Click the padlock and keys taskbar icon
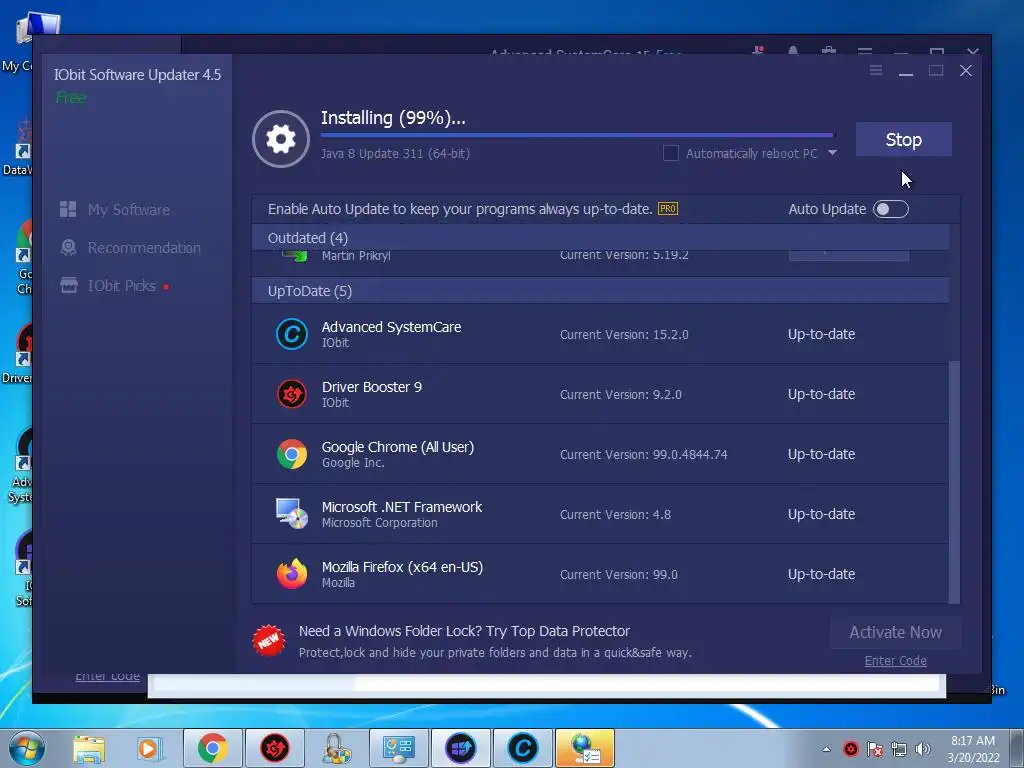 pos(336,748)
